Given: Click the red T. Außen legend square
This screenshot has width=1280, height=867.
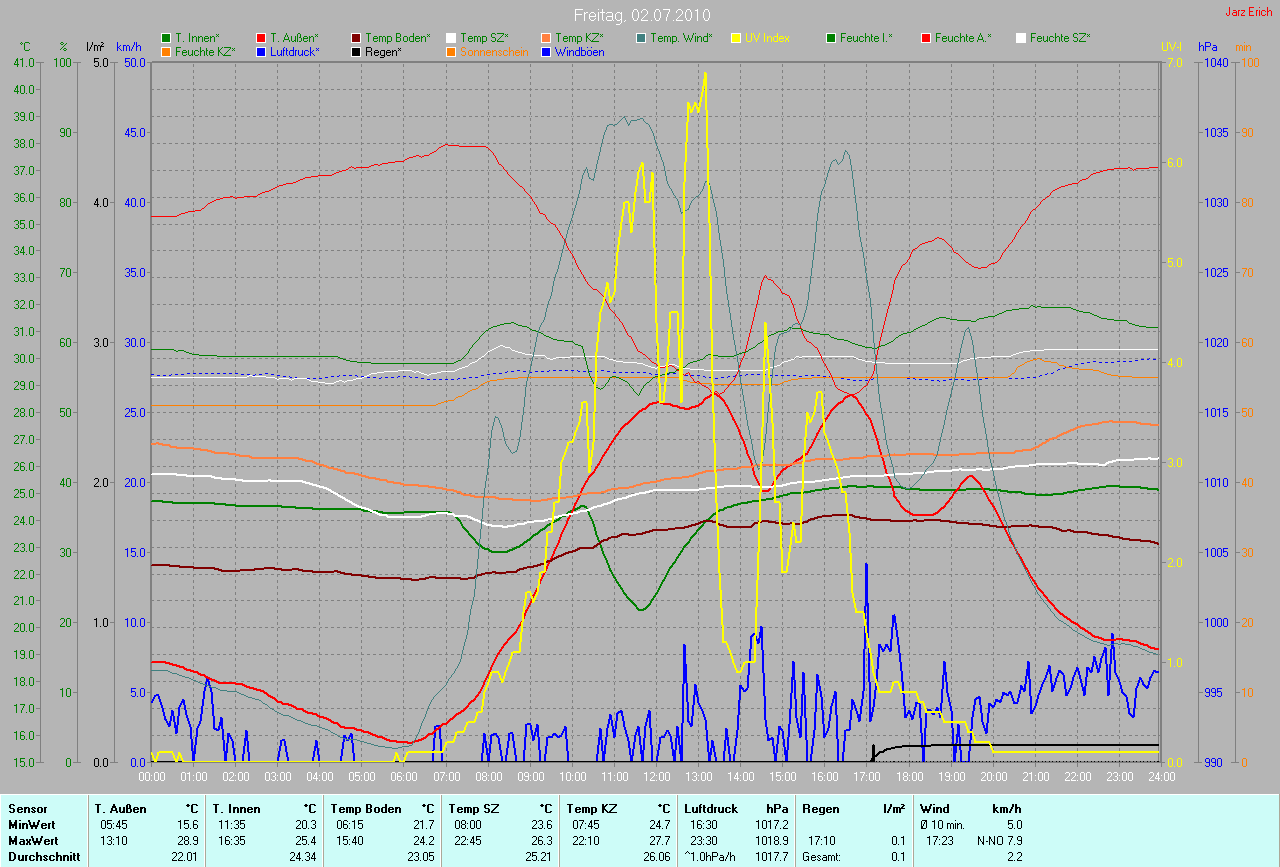Looking at the screenshot, I should tap(261, 38).
